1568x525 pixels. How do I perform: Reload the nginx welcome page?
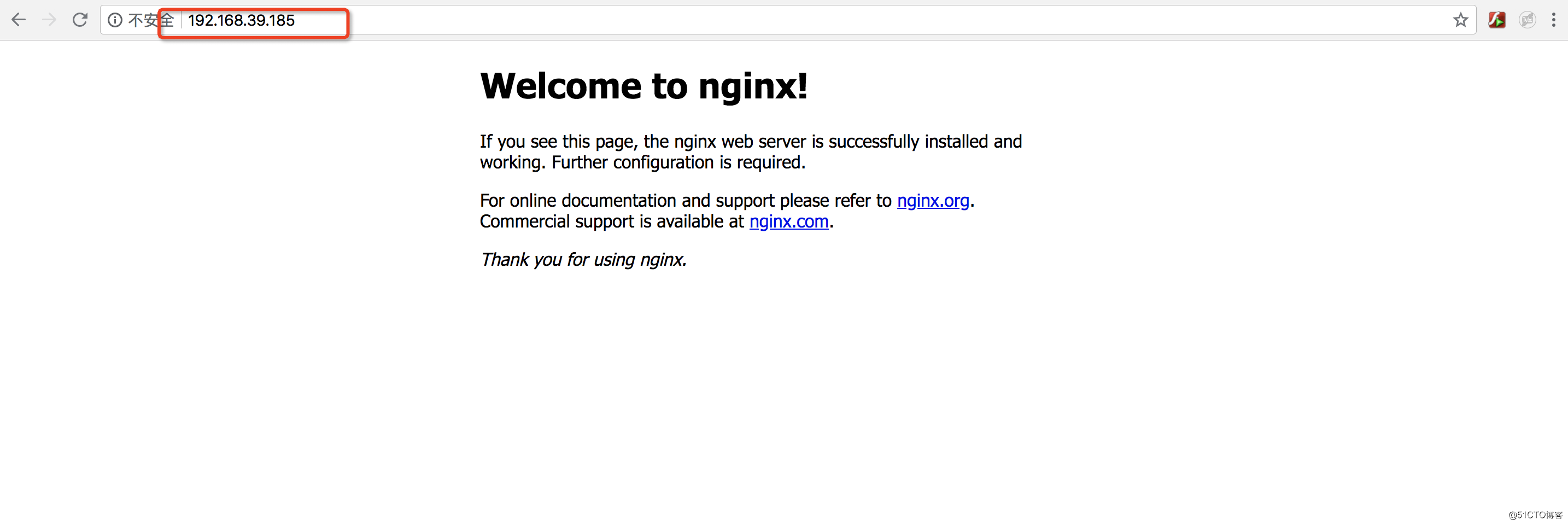(80, 20)
